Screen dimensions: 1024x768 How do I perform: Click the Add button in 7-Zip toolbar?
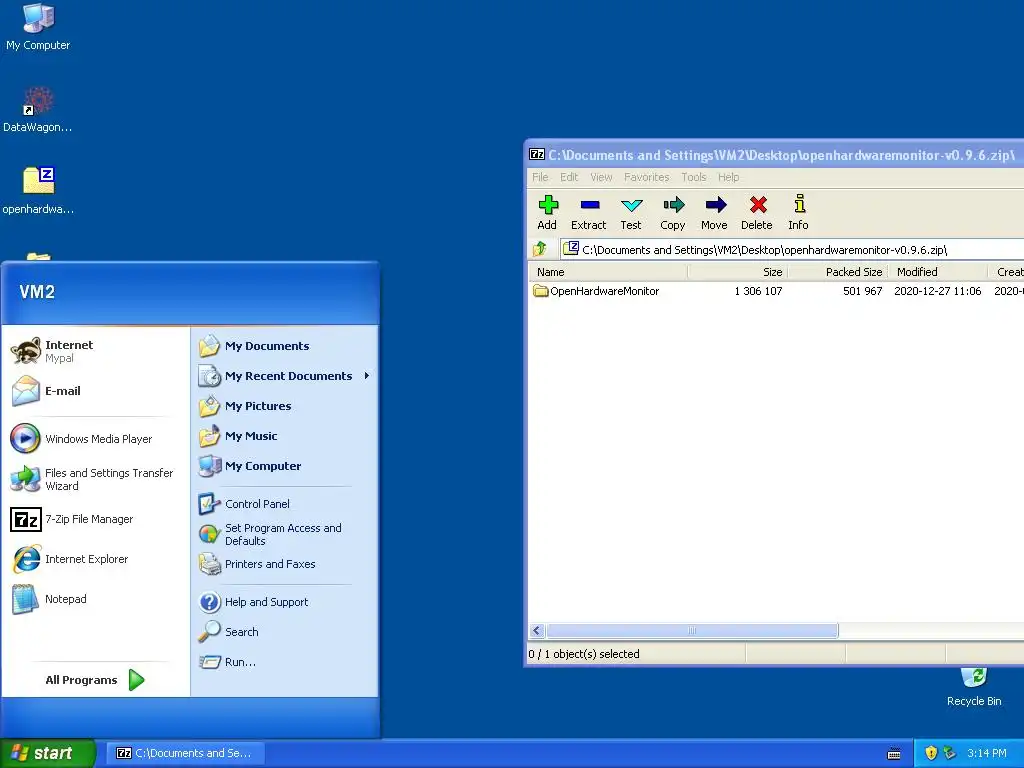(547, 213)
